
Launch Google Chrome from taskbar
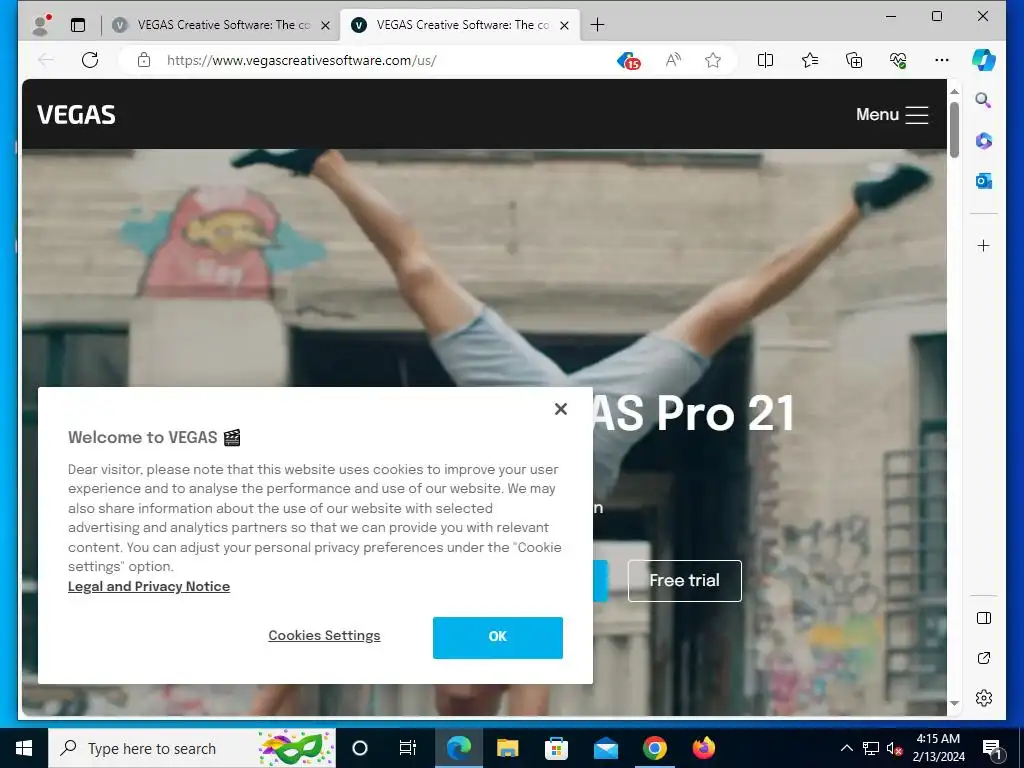pos(654,748)
